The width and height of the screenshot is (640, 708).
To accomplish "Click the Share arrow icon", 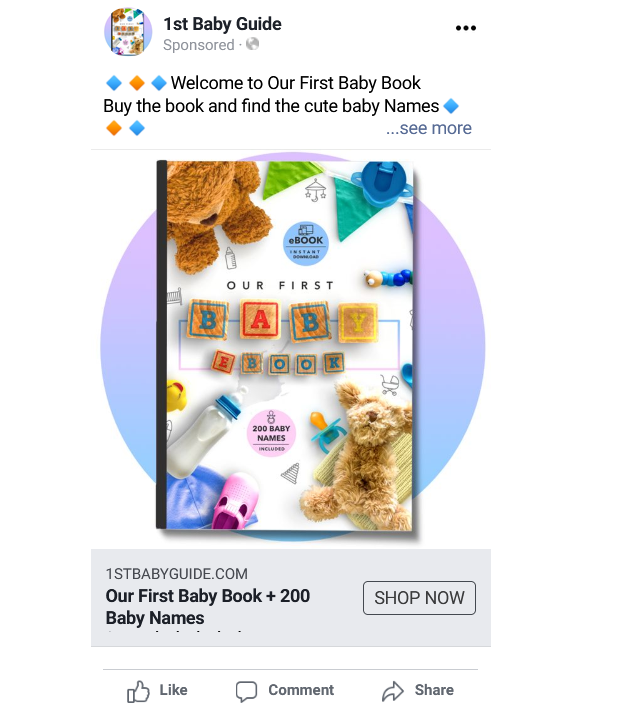I will point(392,691).
